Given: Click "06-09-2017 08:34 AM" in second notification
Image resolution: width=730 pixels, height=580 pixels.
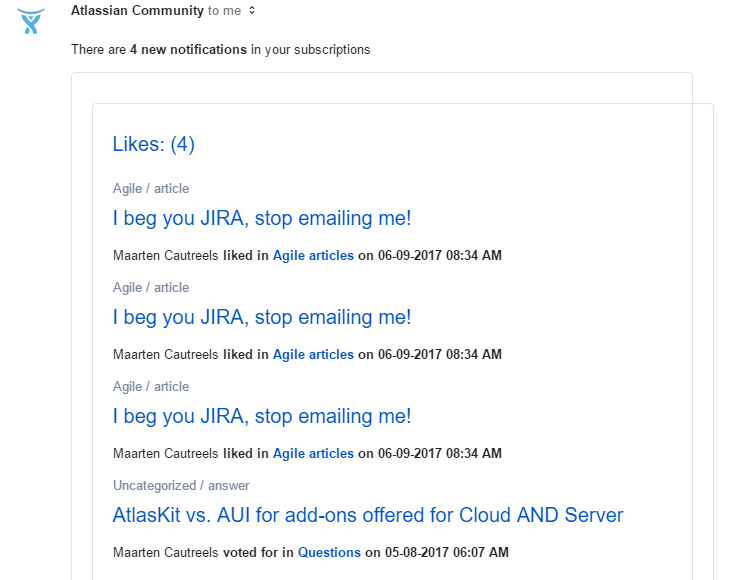Looking at the screenshot, I should pyautogui.click(x=440, y=355).
